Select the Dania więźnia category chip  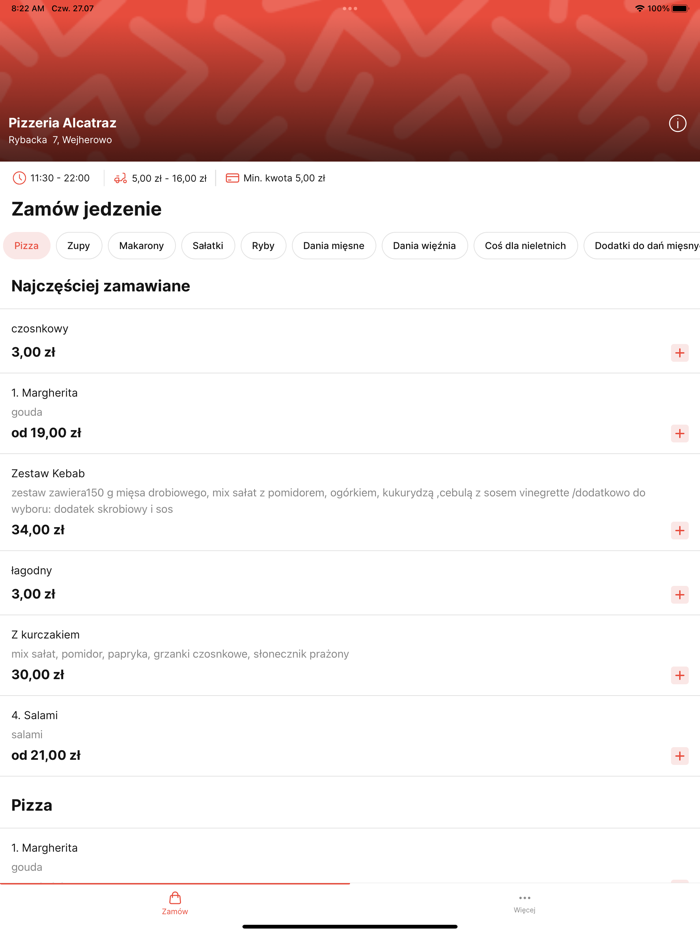424,245
